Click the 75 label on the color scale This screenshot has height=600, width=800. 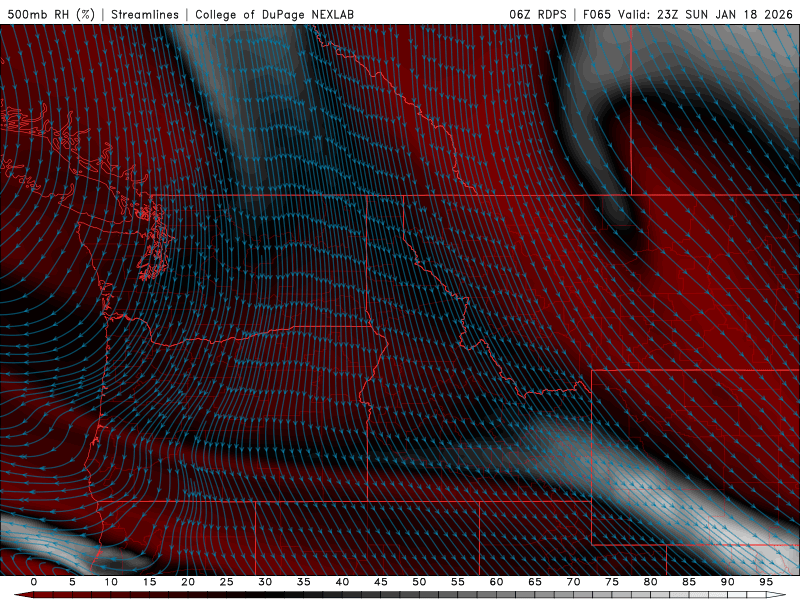click(x=612, y=582)
